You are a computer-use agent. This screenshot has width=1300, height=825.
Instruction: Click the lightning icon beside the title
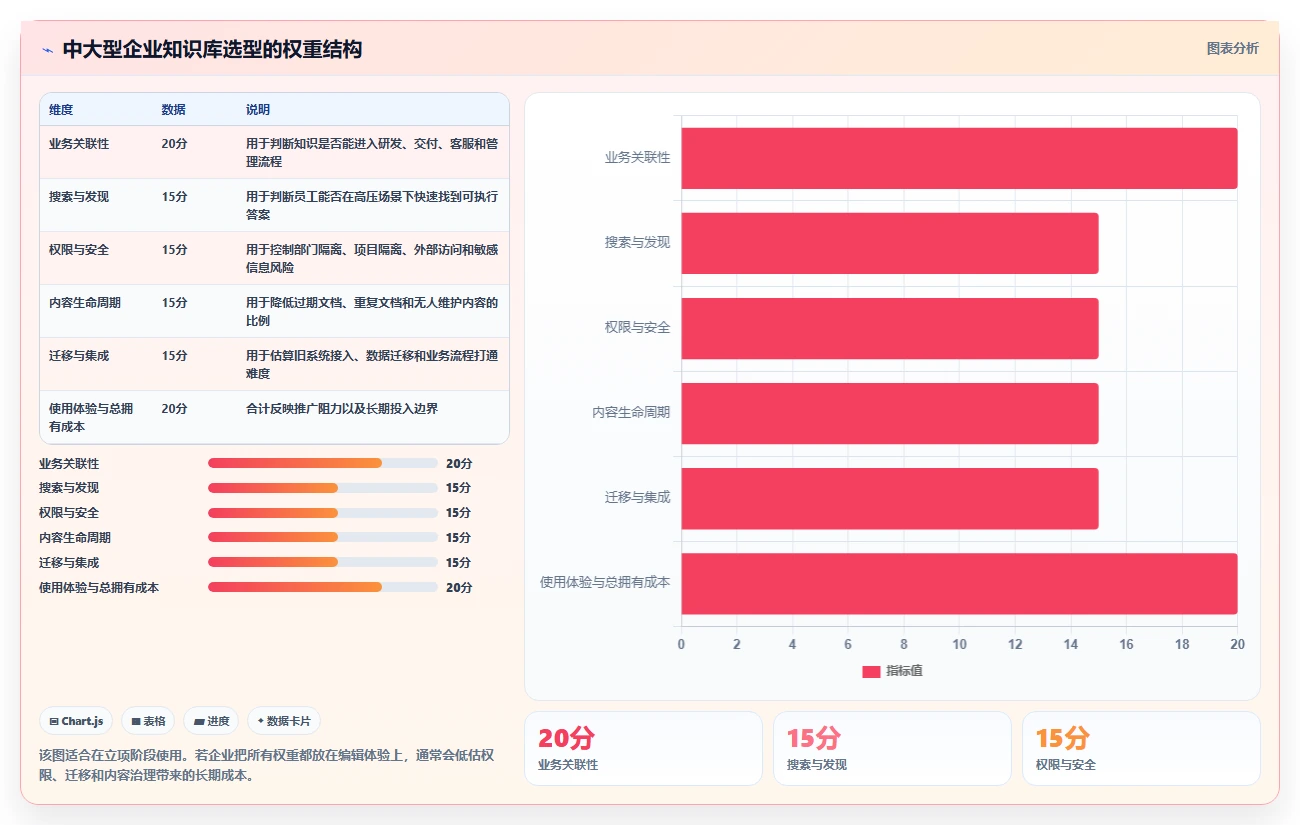[x=48, y=50]
